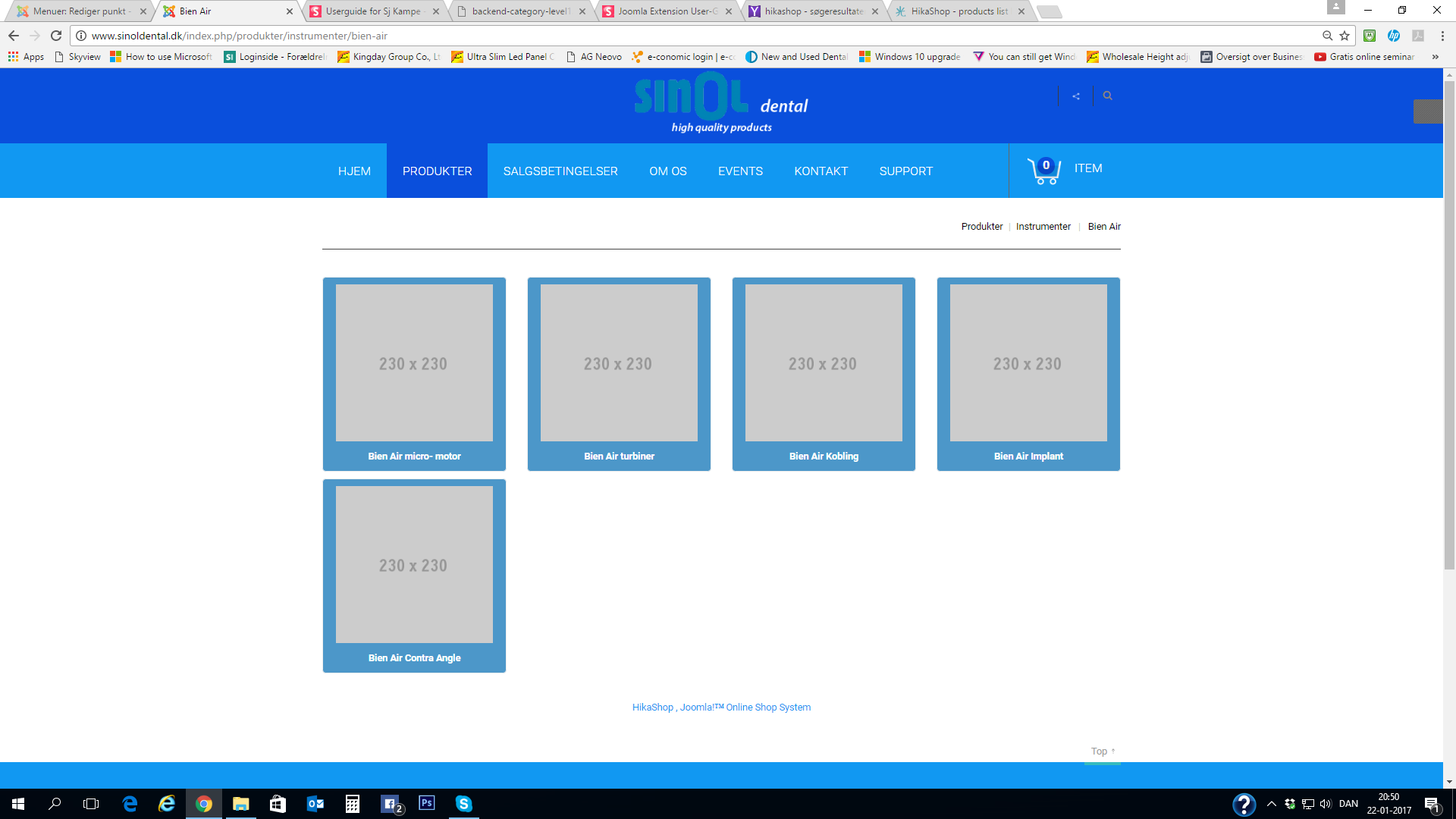
Task: Click Instrumenter in the breadcrumb
Action: tap(1043, 227)
